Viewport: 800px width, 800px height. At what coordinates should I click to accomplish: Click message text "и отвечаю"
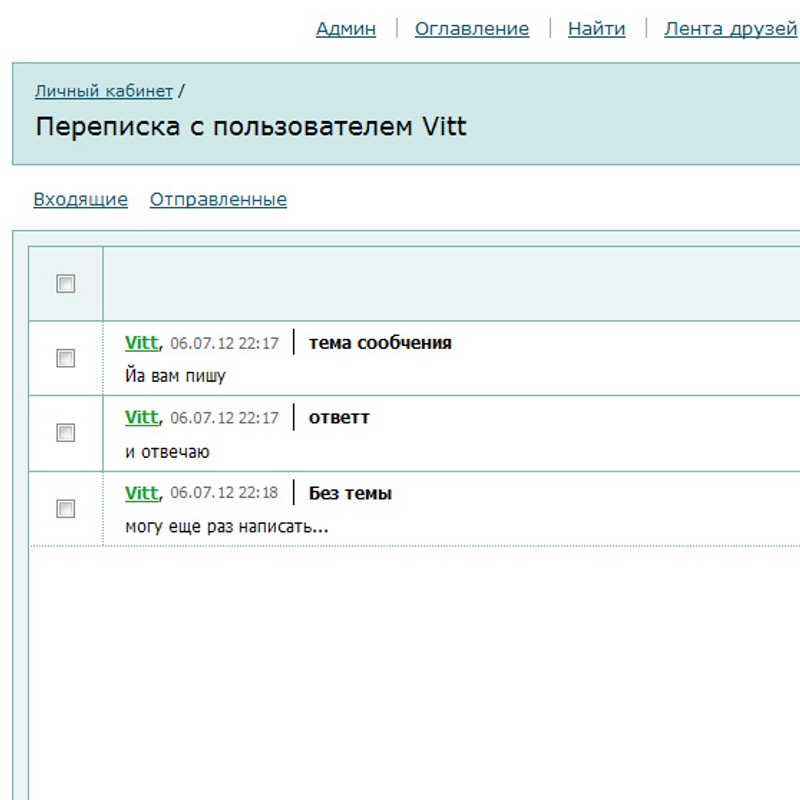click(x=167, y=452)
